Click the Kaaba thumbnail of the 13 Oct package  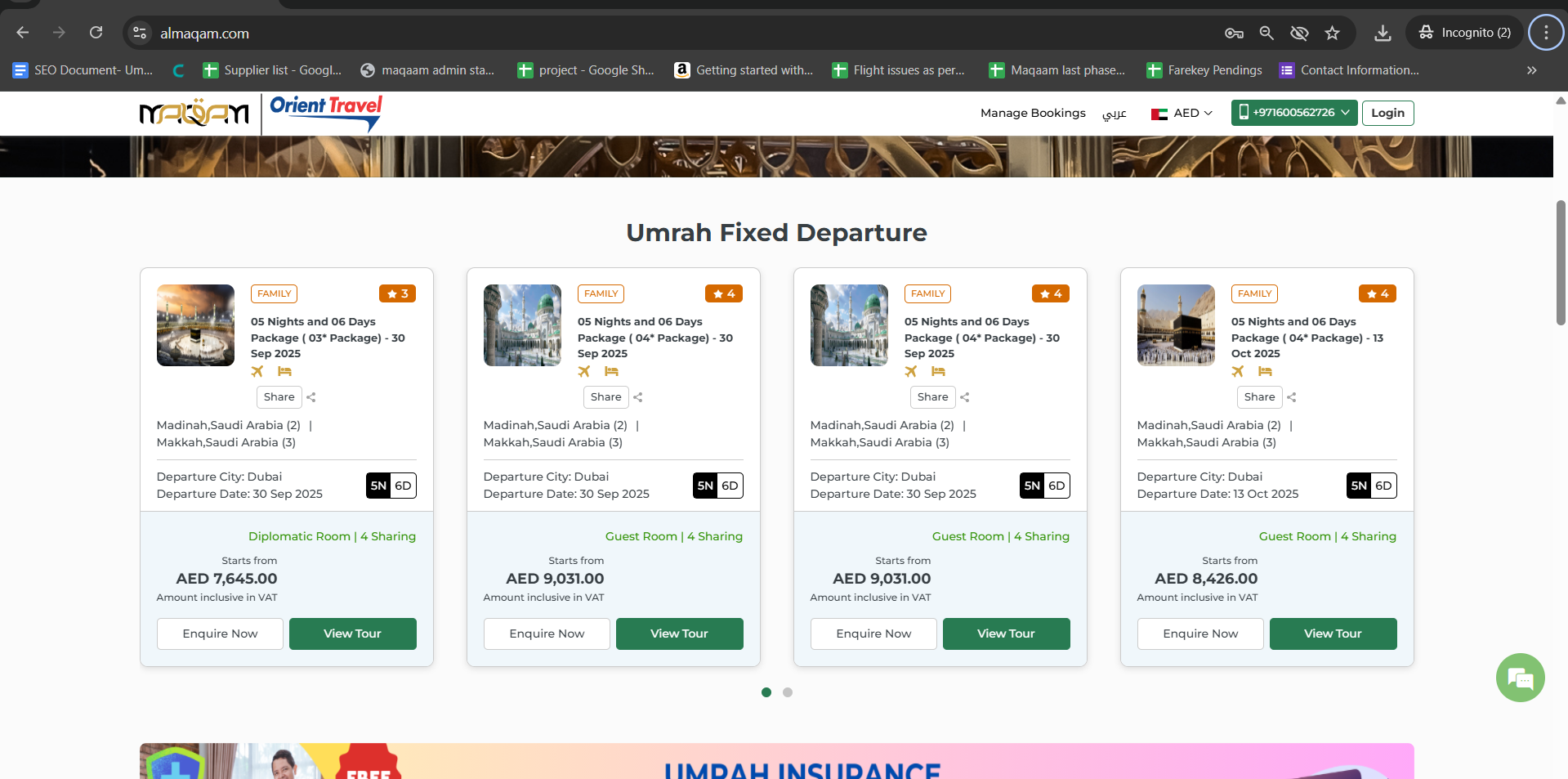pos(1176,325)
